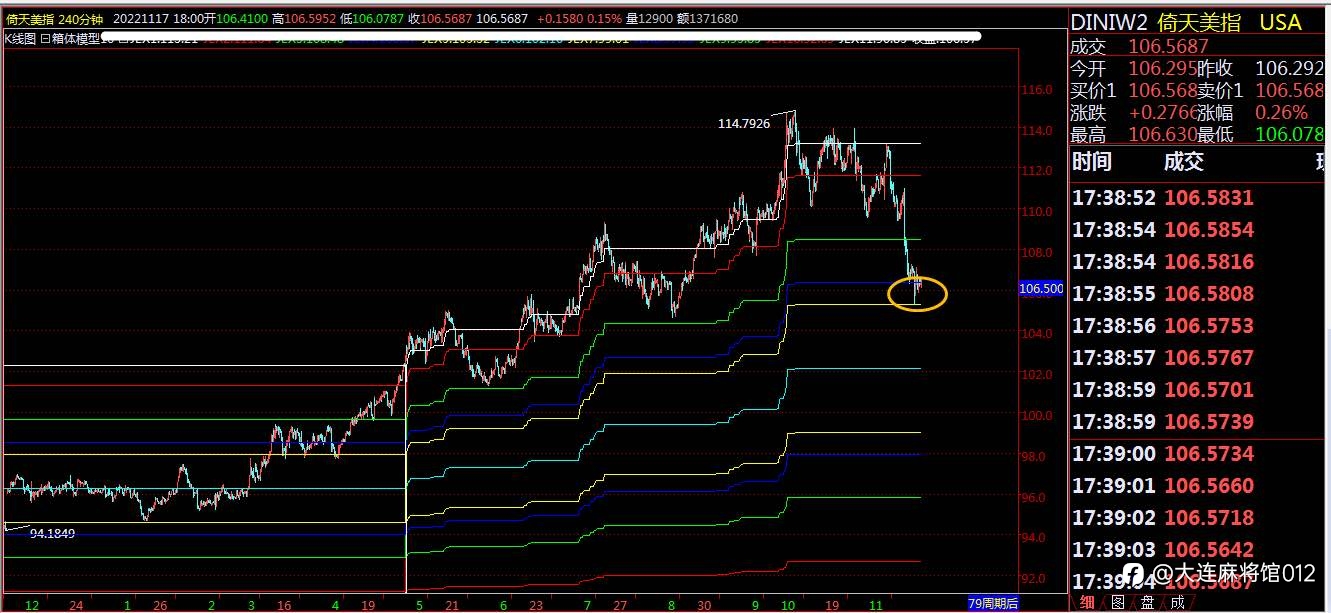Switch to the 盘 tab

(1147, 602)
